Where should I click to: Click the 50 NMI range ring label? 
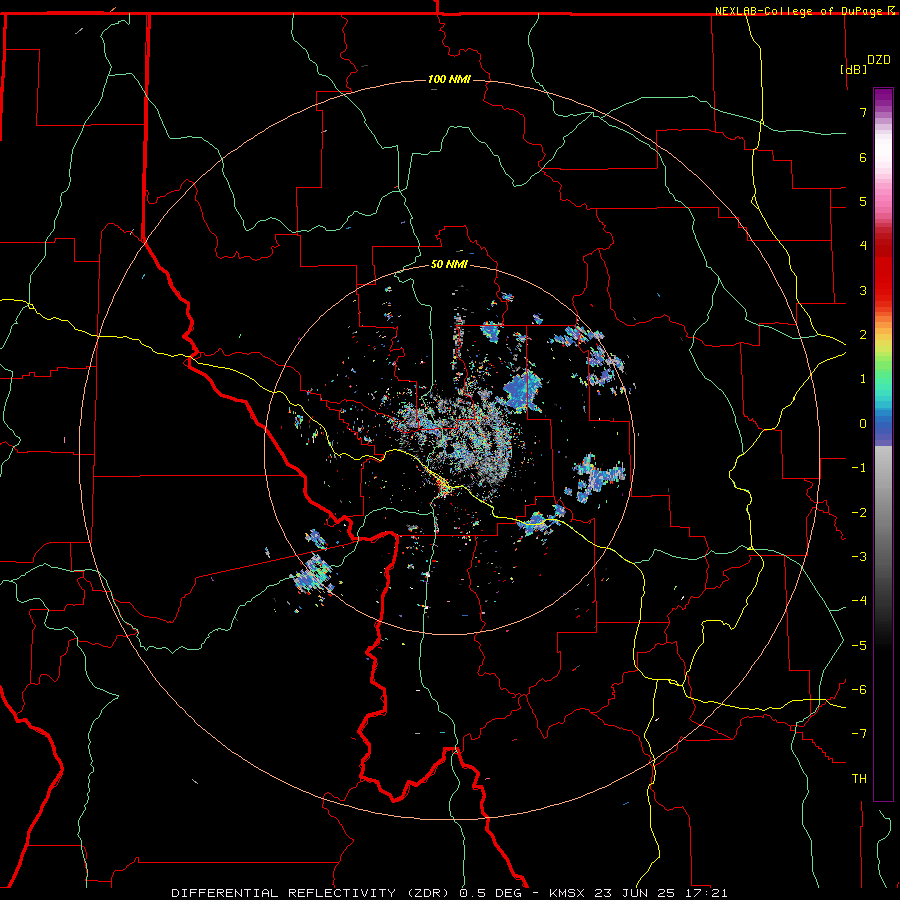pyautogui.click(x=449, y=264)
